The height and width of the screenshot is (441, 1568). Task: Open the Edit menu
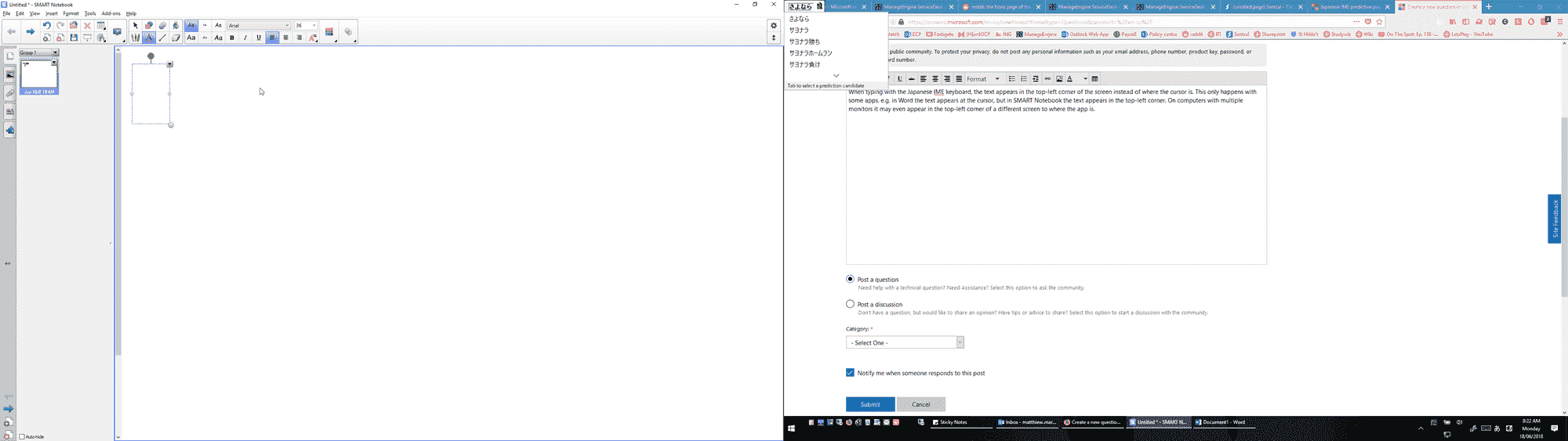point(20,13)
